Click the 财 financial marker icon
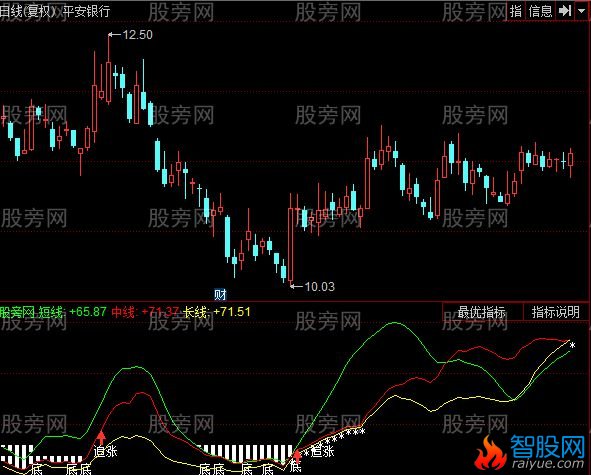The width and height of the screenshot is (591, 475). (x=220, y=294)
